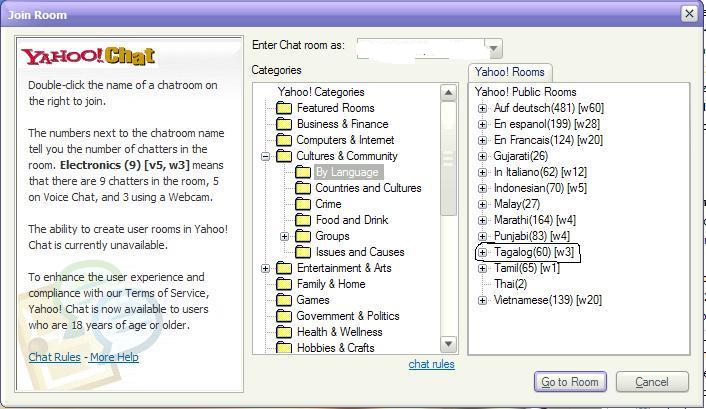Select the Food and Drink category label
The image size is (706, 409).
352,220
